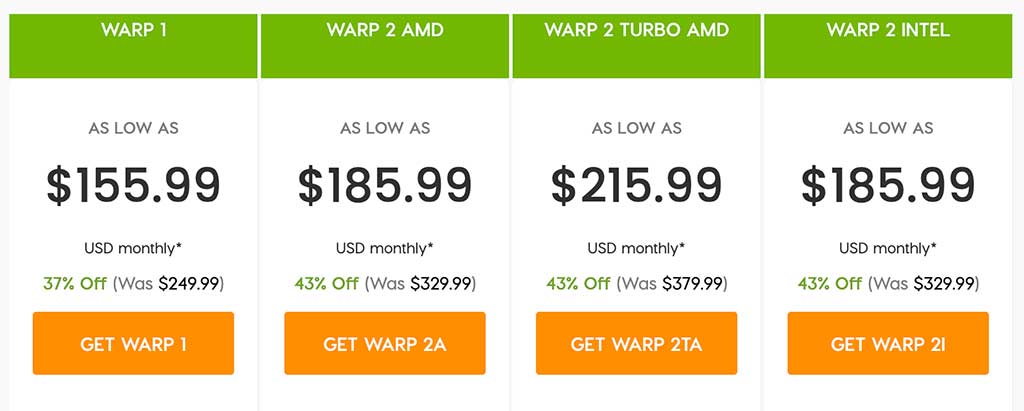Choose the GET WARP 2I button
The image size is (1024, 411).
tap(888, 344)
